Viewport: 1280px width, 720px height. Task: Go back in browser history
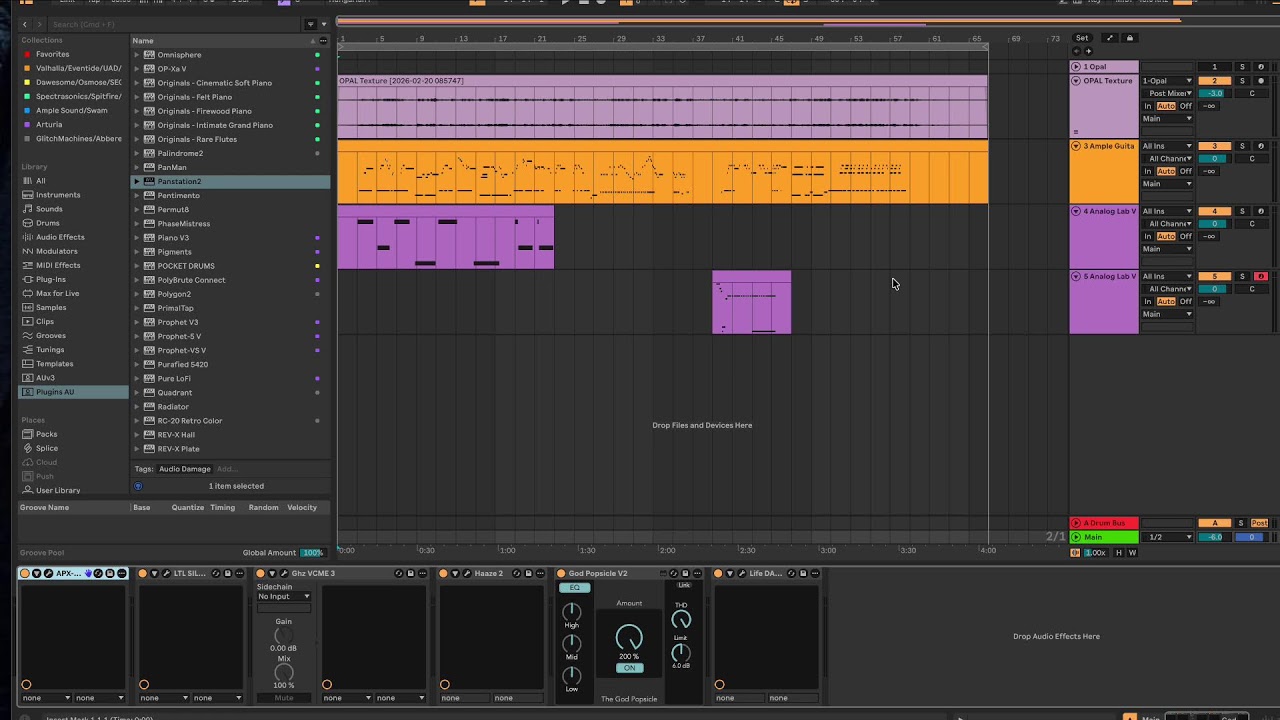click(x=25, y=24)
